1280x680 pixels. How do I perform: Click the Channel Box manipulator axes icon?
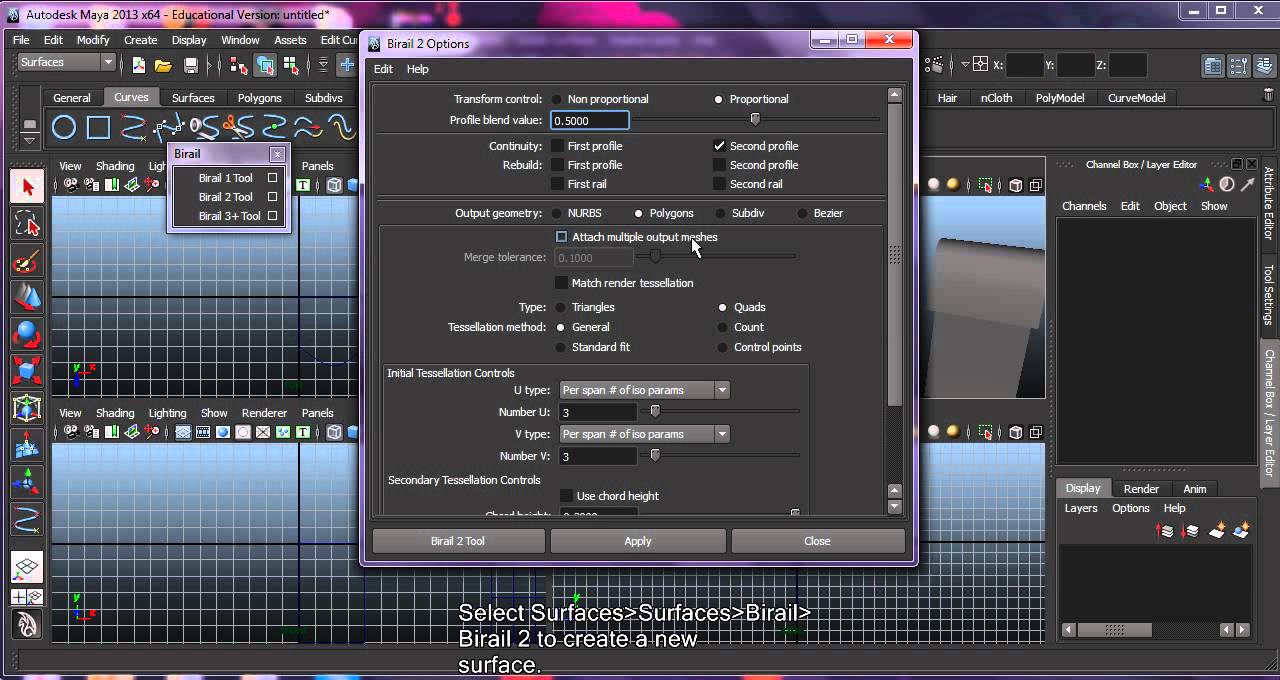tap(1206, 185)
